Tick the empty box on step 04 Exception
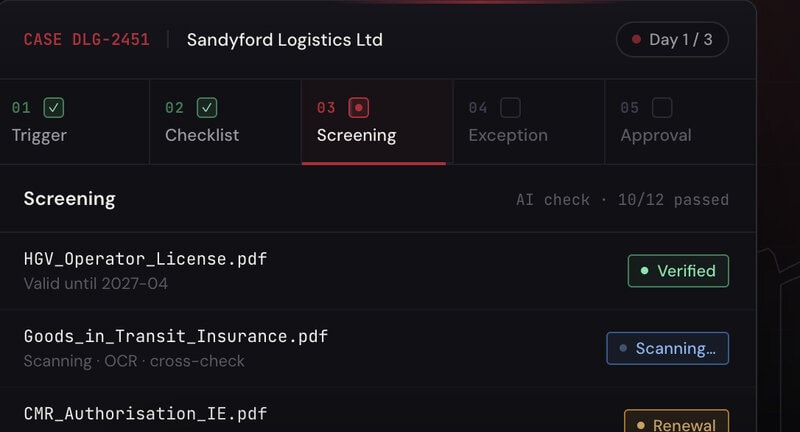 pyautogui.click(x=510, y=108)
